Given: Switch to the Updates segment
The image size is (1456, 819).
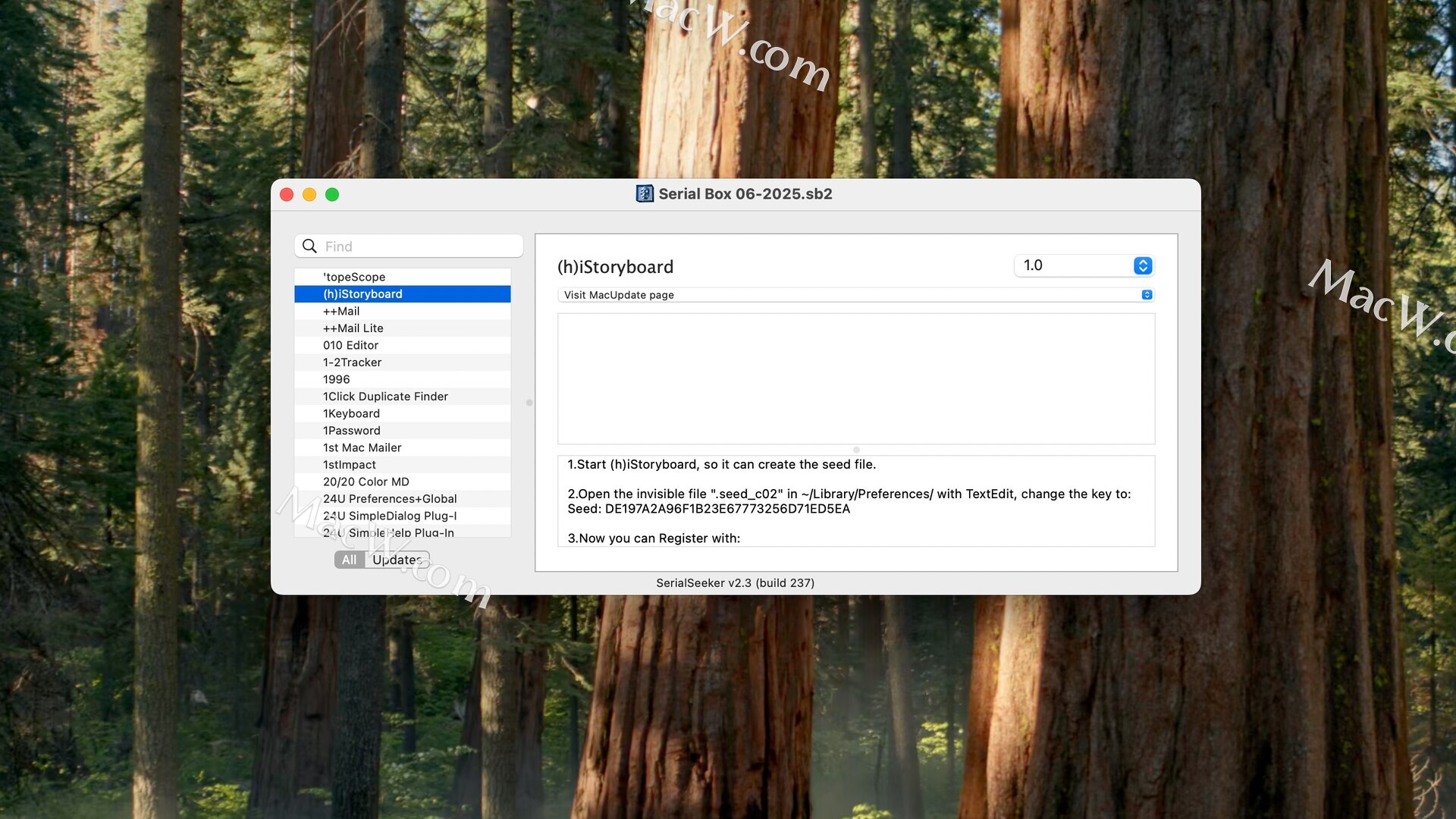Looking at the screenshot, I should pos(397,560).
